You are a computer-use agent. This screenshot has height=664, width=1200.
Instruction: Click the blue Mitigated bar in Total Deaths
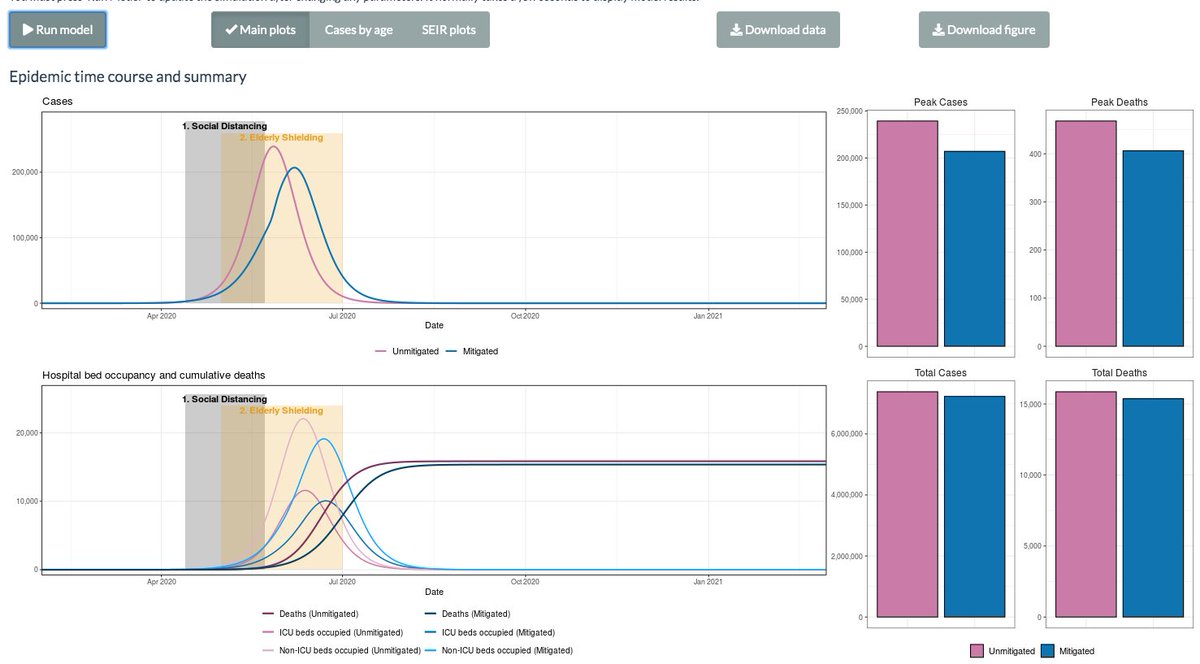1153,508
